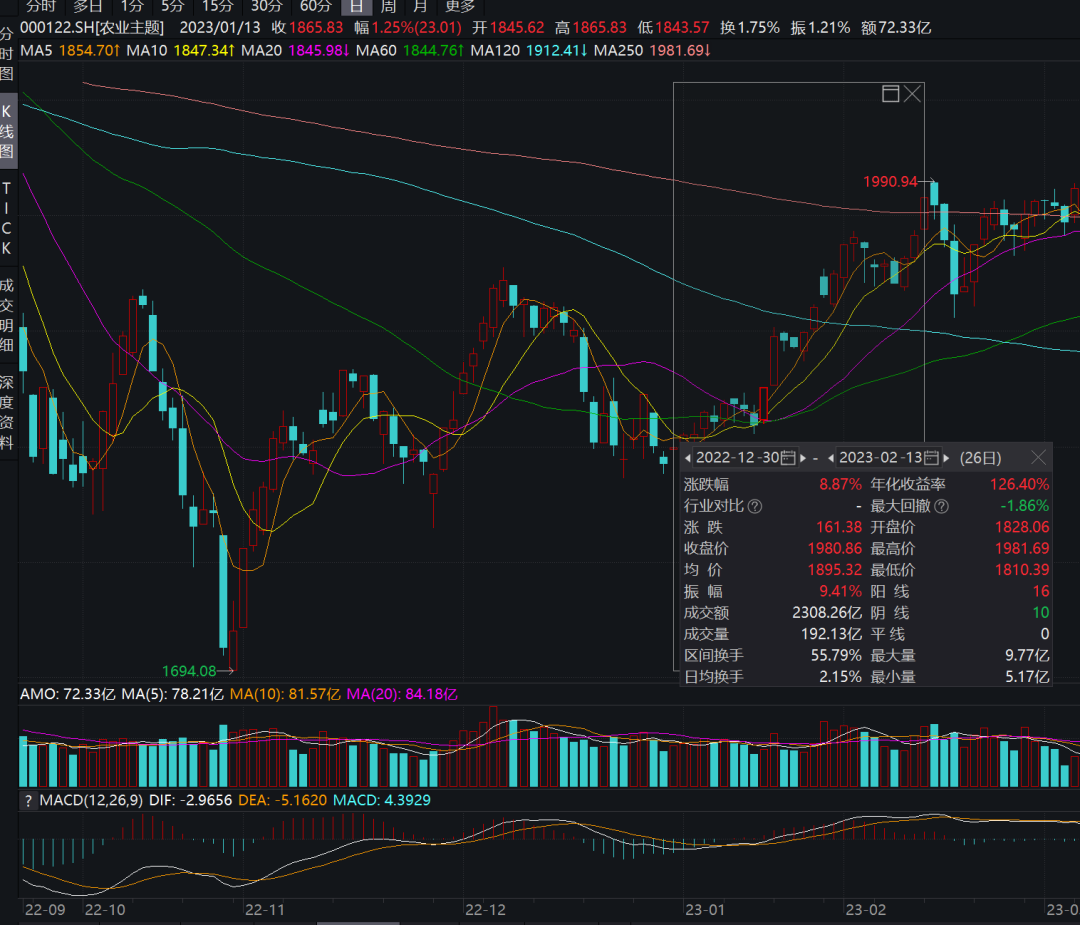Click the question mark icon before MACD(12,26,9)

coord(28,800)
